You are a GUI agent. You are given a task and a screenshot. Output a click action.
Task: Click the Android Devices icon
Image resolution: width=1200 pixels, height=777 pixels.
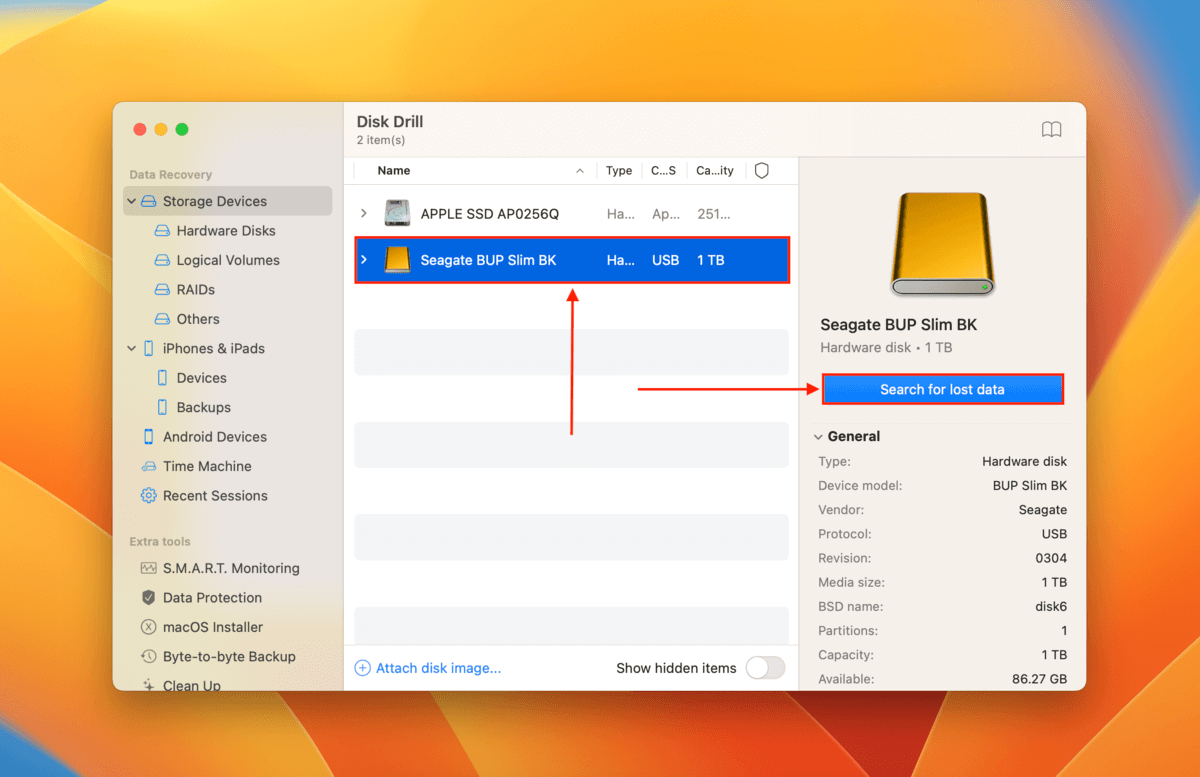click(149, 437)
